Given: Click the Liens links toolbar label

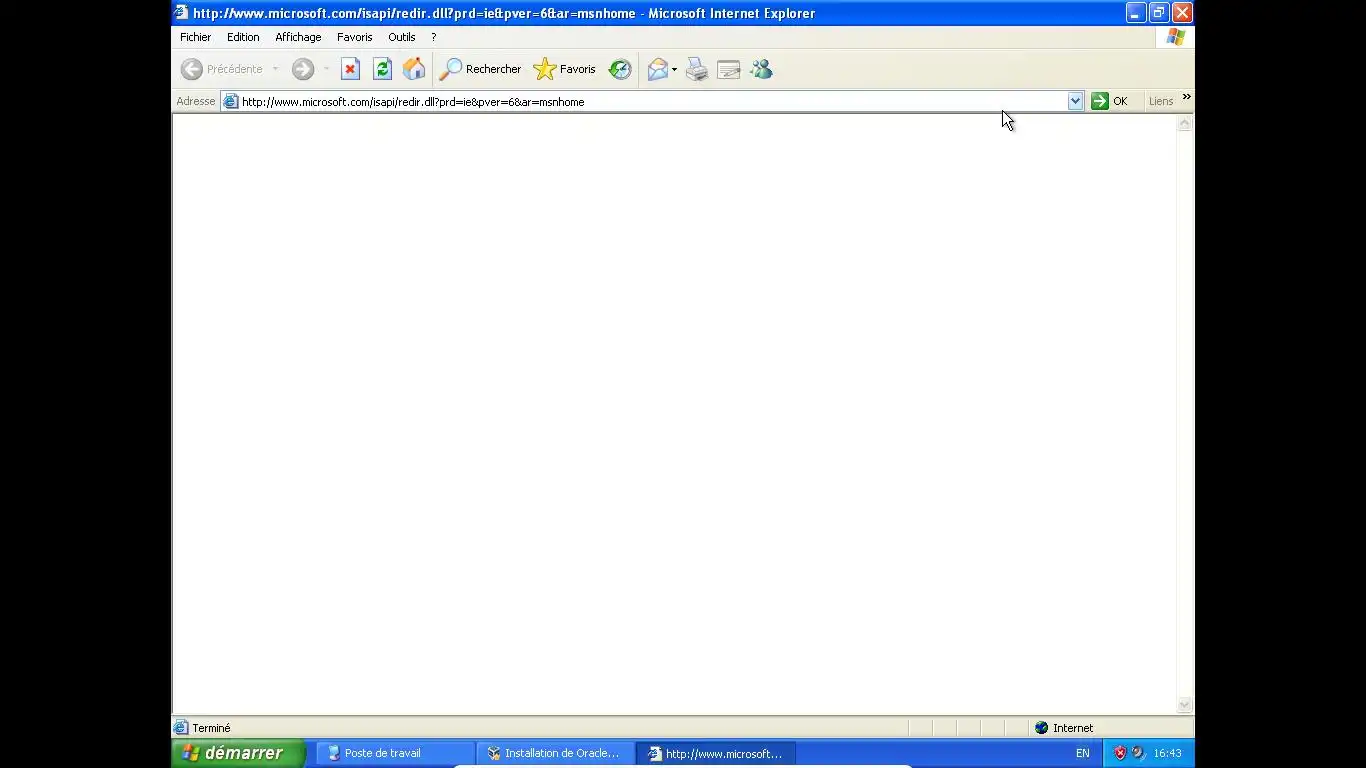Looking at the screenshot, I should point(1161,101).
